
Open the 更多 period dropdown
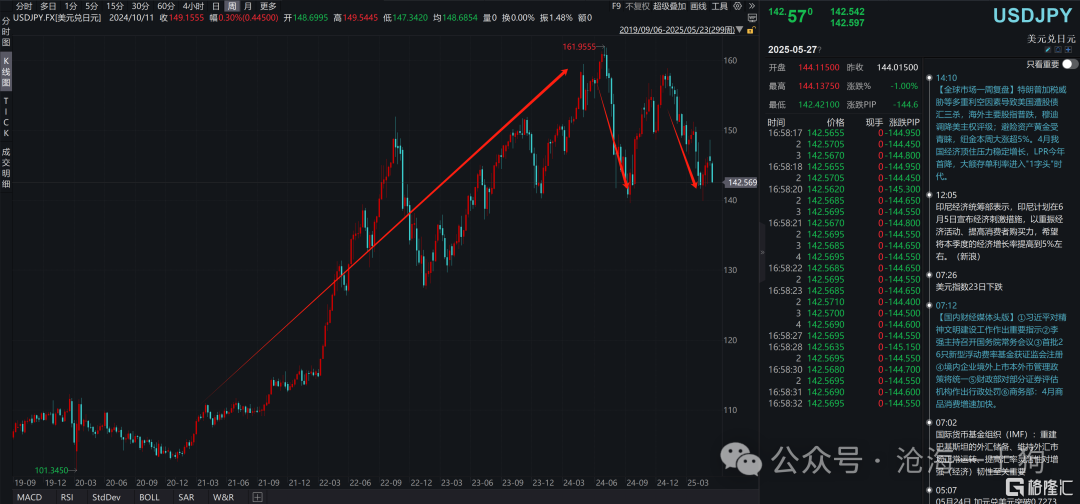click(x=268, y=6)
